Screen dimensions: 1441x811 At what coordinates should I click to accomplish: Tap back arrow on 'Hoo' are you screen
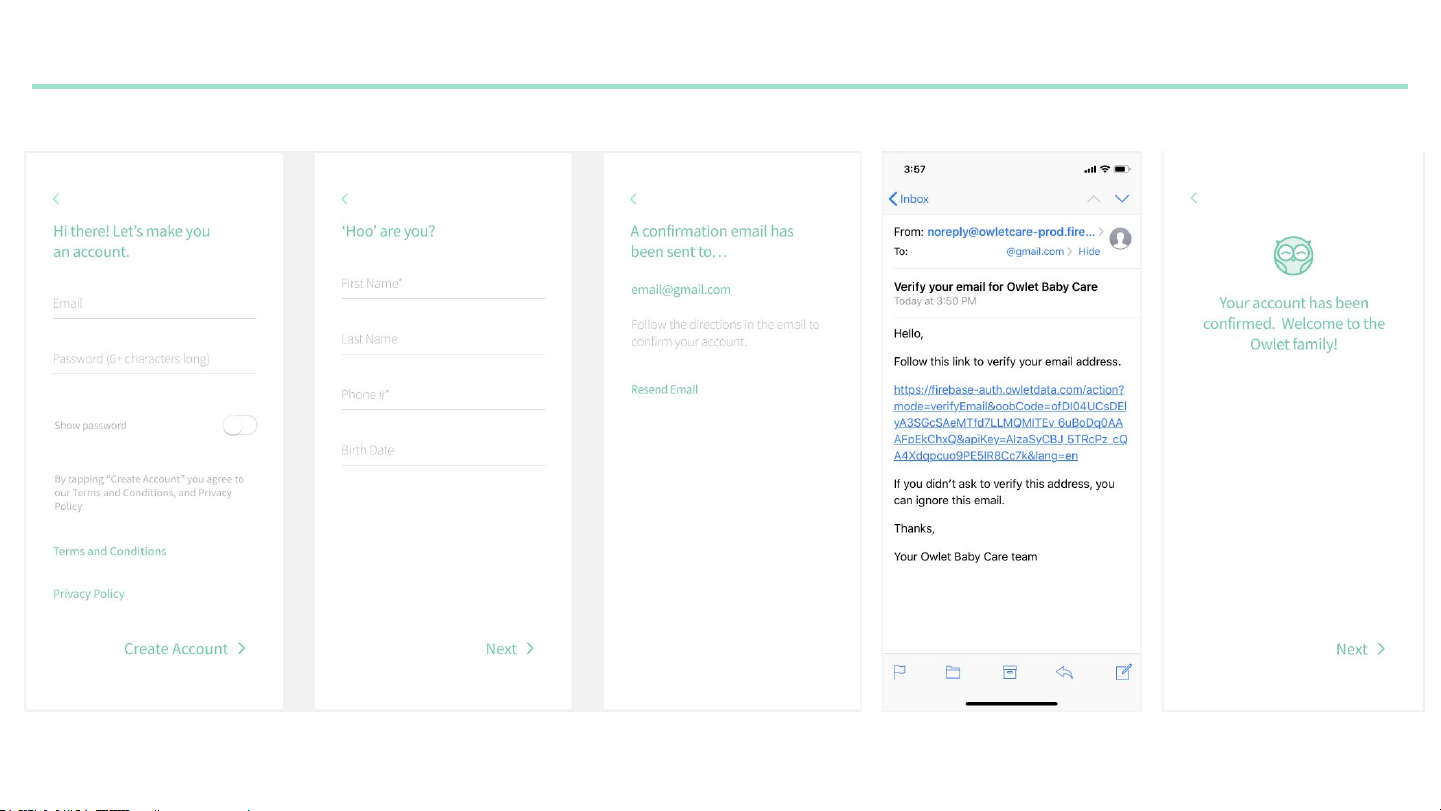click(x=345, y=199)
